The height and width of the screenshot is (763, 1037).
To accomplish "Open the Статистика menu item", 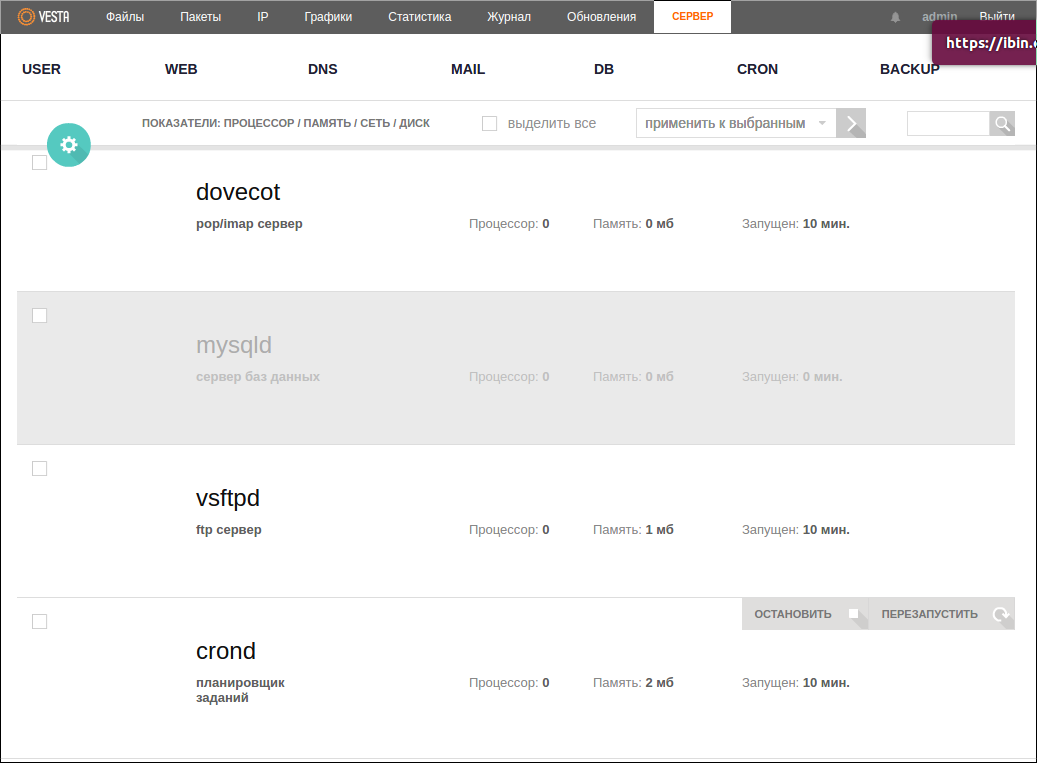I will [x=420, y=17].
